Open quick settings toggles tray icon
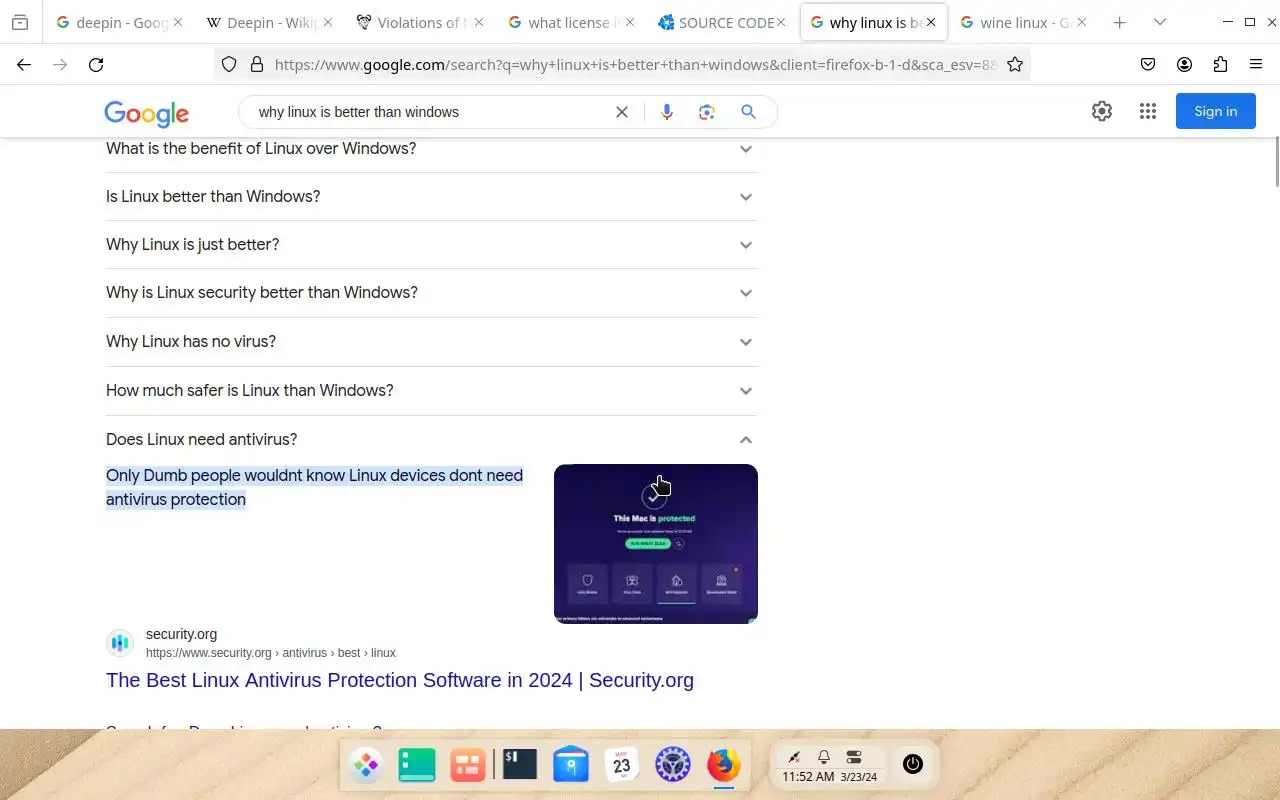Image resolution: width=1280 pixels, height=800 pixels. [854, 757]
